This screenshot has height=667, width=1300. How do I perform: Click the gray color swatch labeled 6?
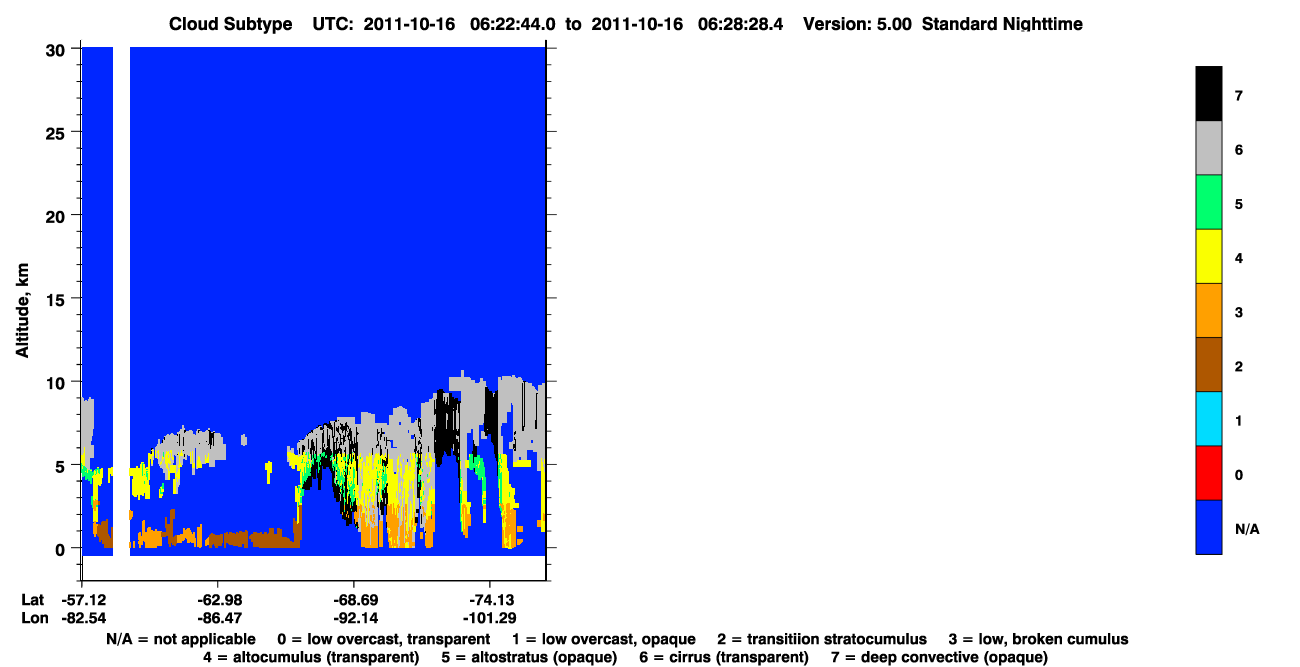point(1208,148)
